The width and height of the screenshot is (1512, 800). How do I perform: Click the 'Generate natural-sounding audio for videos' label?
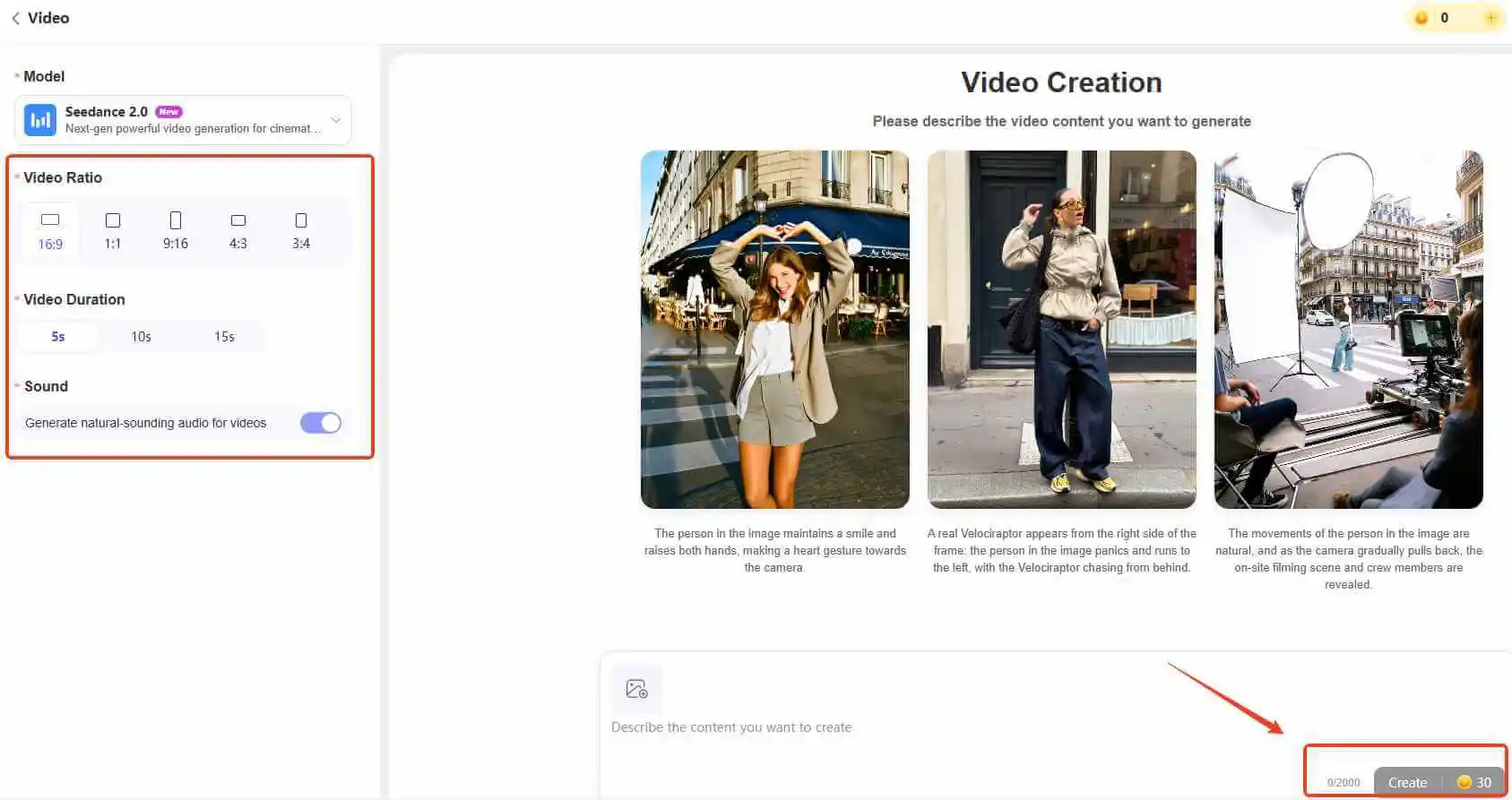[x=145, y=423]
